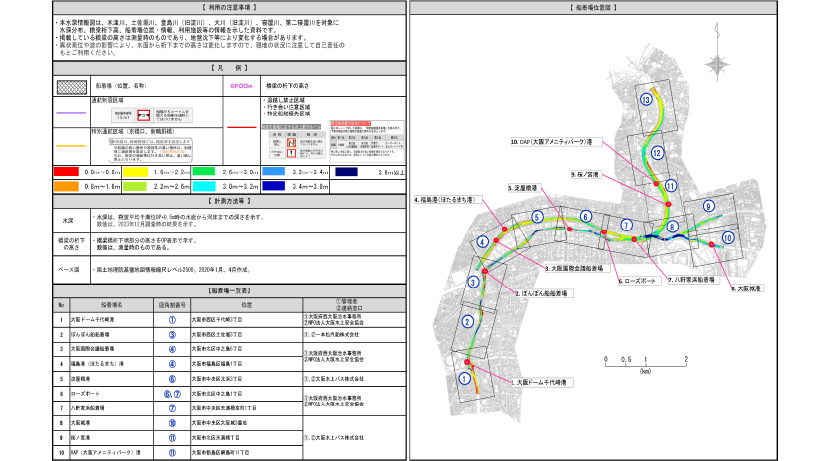The width and height of the screenshot is (831, 461).
Task: Click the red line legend sample
Action: [242, 127]
